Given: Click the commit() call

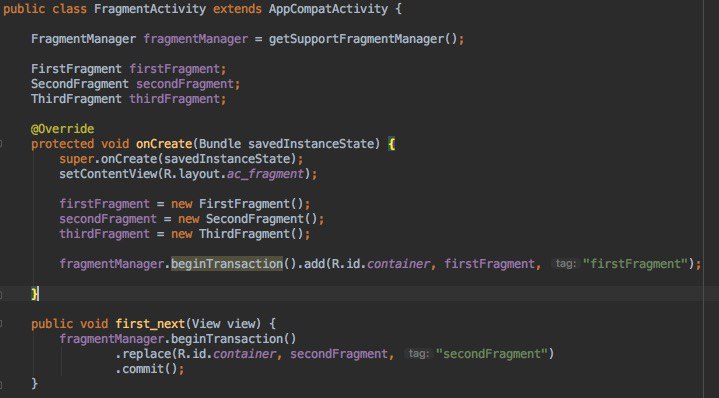Looking at the screenshot, I should click(150, 369).
